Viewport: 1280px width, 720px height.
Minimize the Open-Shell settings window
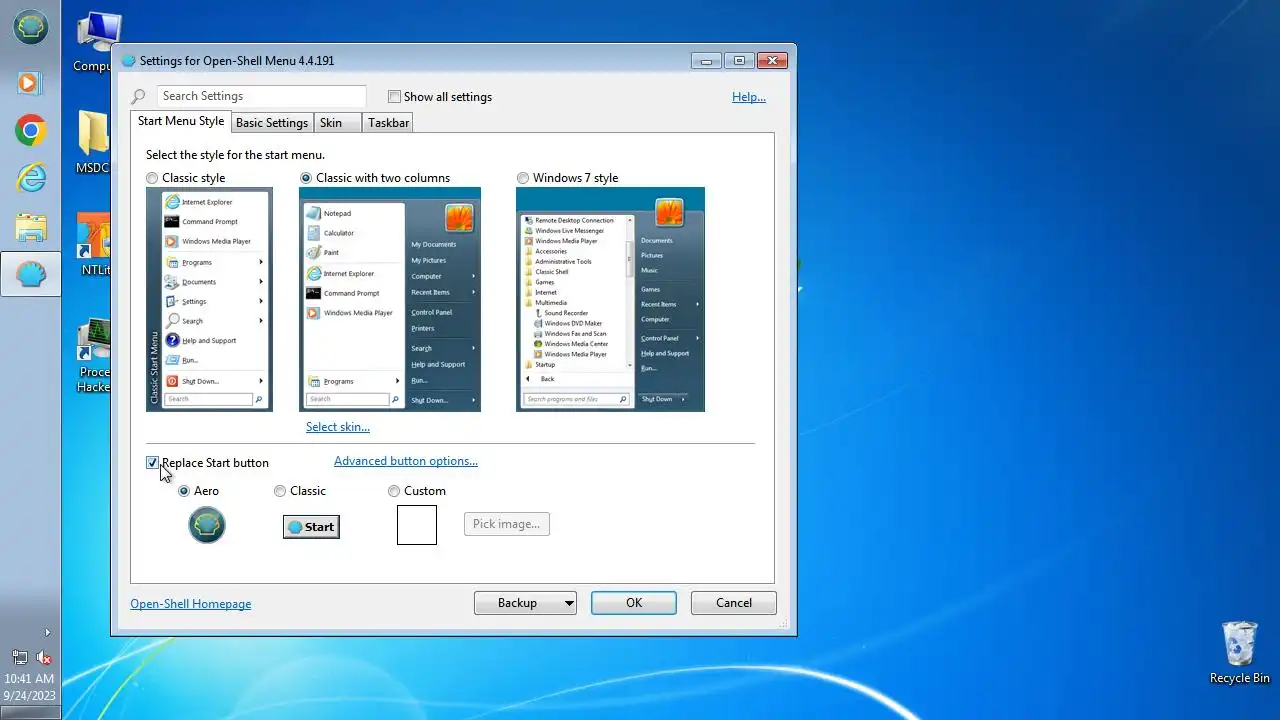point(706,61)
